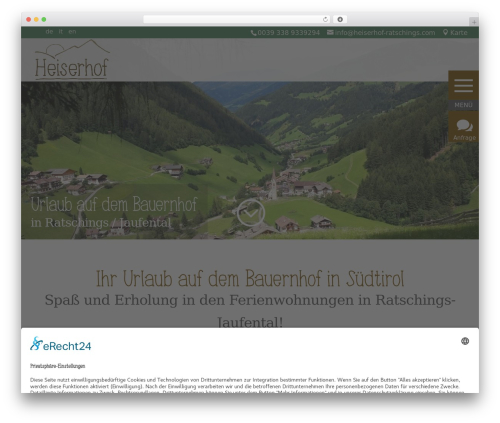This screenshot has height=423, width=500.
Task: Click 'Urlaub auf dem Bauernhof' hero caption
Action: [x=114, y=204]
